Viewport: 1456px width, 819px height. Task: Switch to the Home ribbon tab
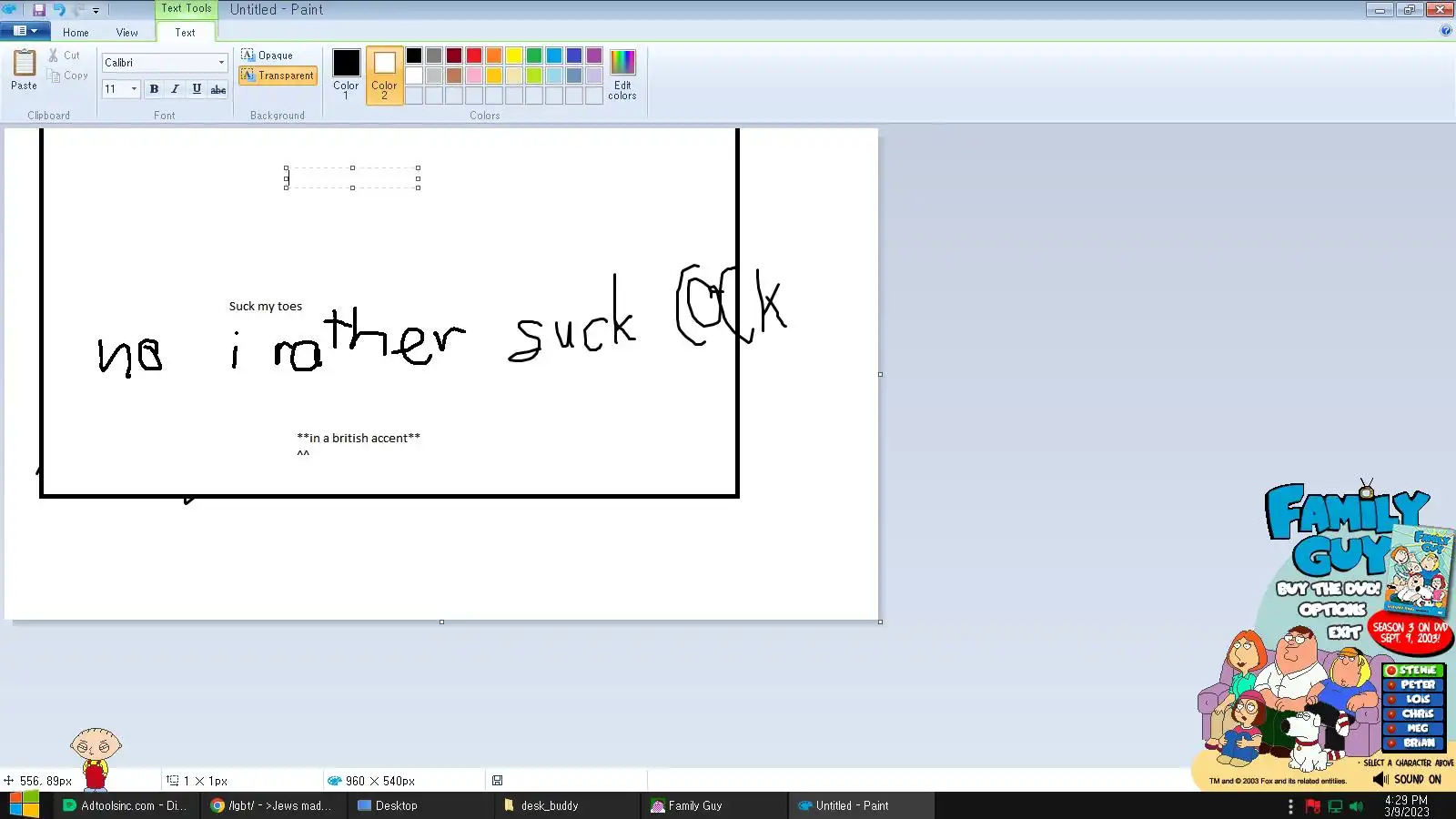76,33
